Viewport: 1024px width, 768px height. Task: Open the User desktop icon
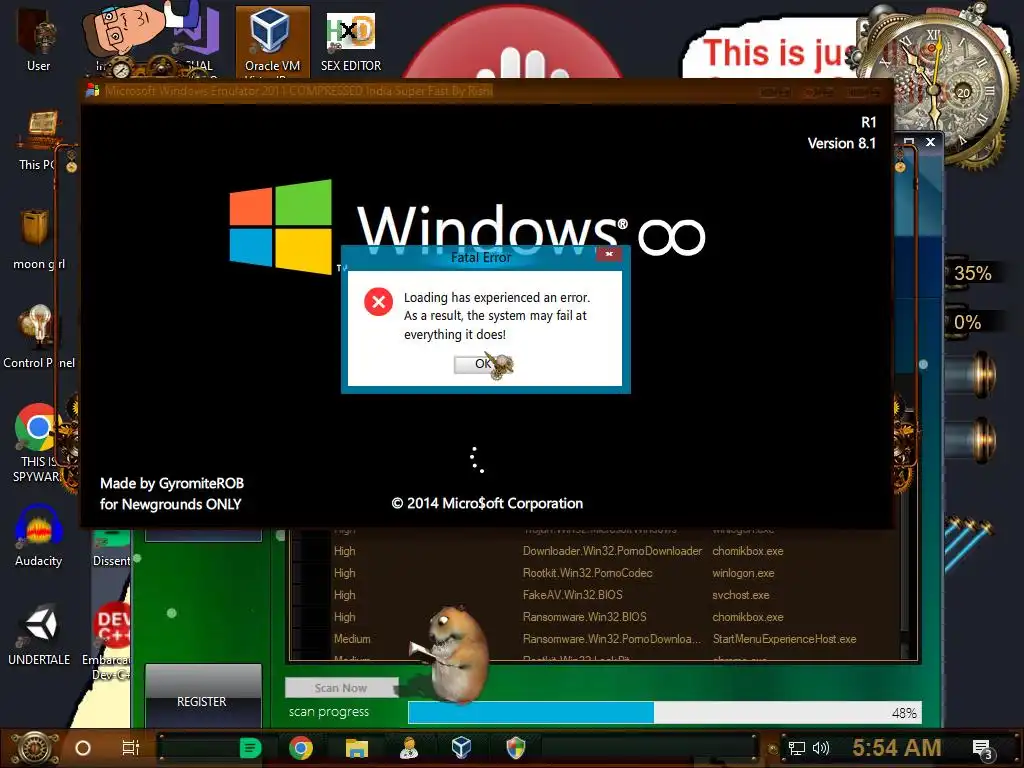click(x=38, y=39)
